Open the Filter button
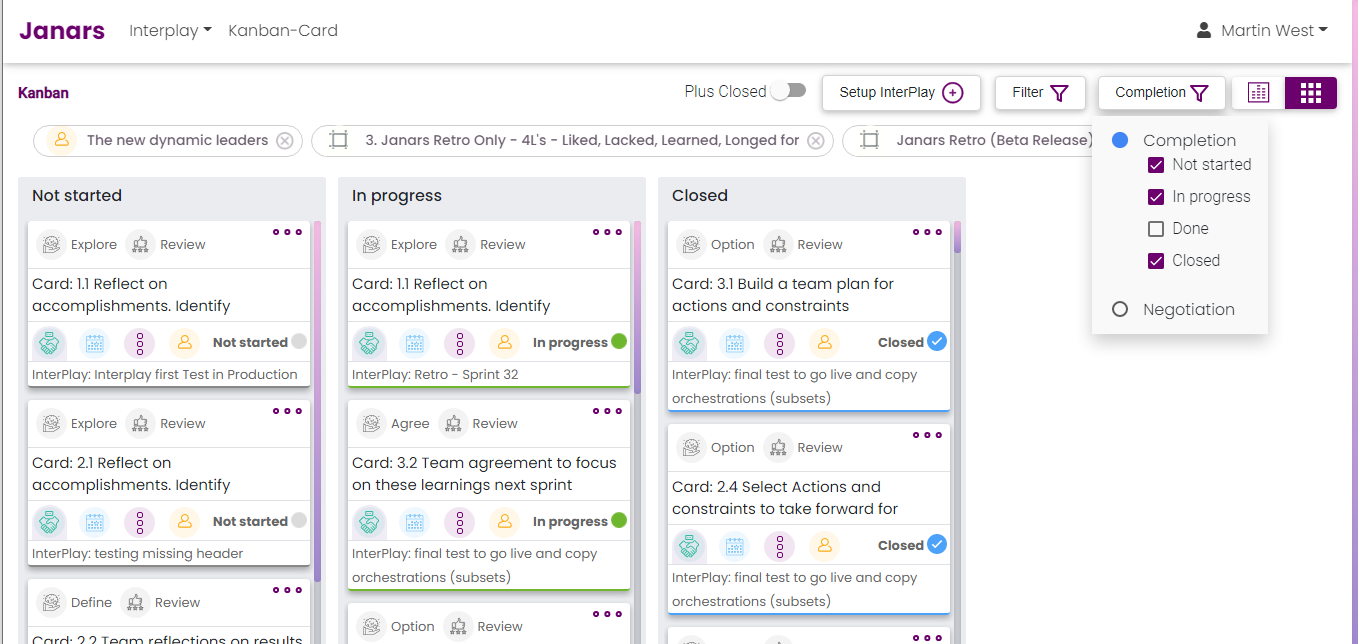This screenshot has height=644, width=1360. (x=1040, y=92)
